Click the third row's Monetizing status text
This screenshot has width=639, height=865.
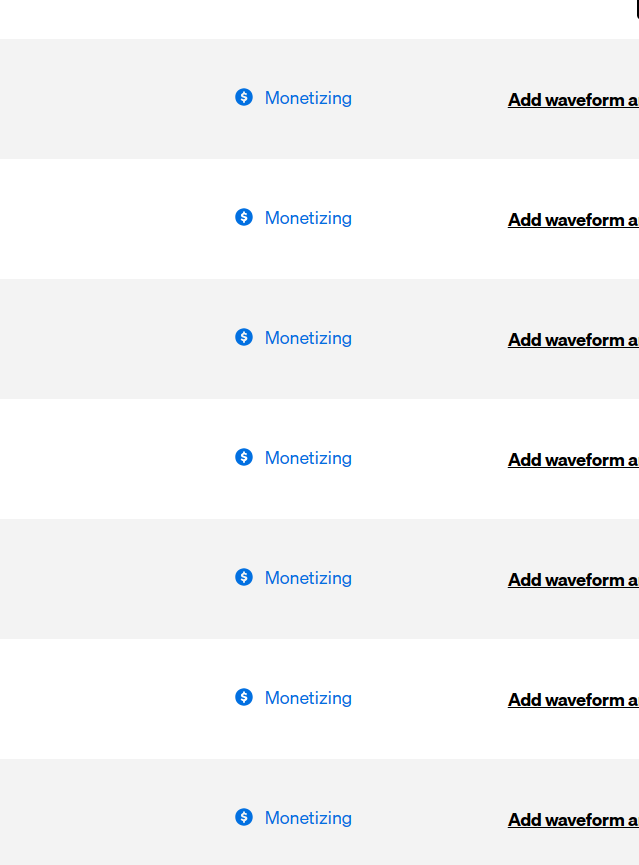[308, 338]
